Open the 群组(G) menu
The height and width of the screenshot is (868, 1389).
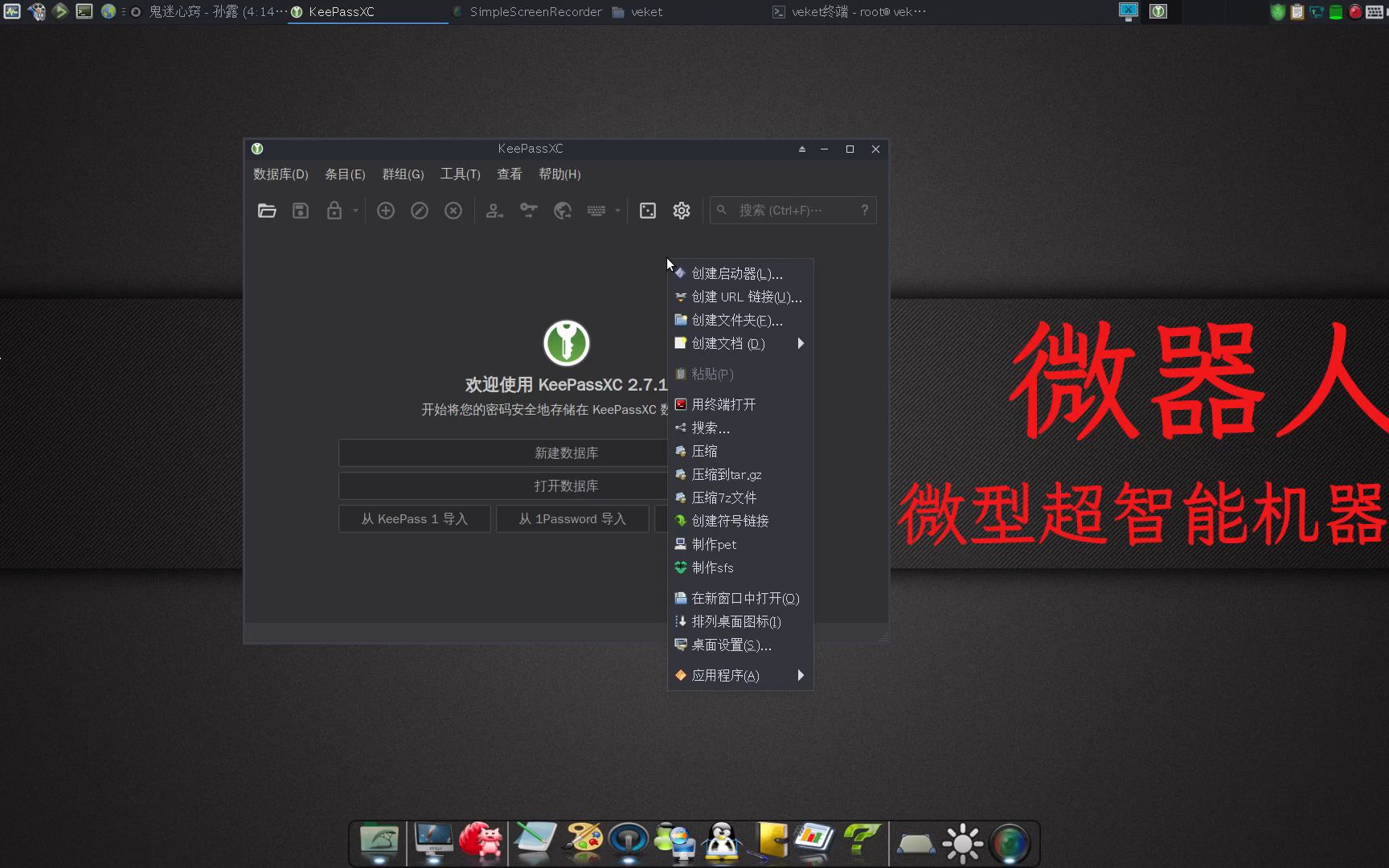tap(403, 174)
